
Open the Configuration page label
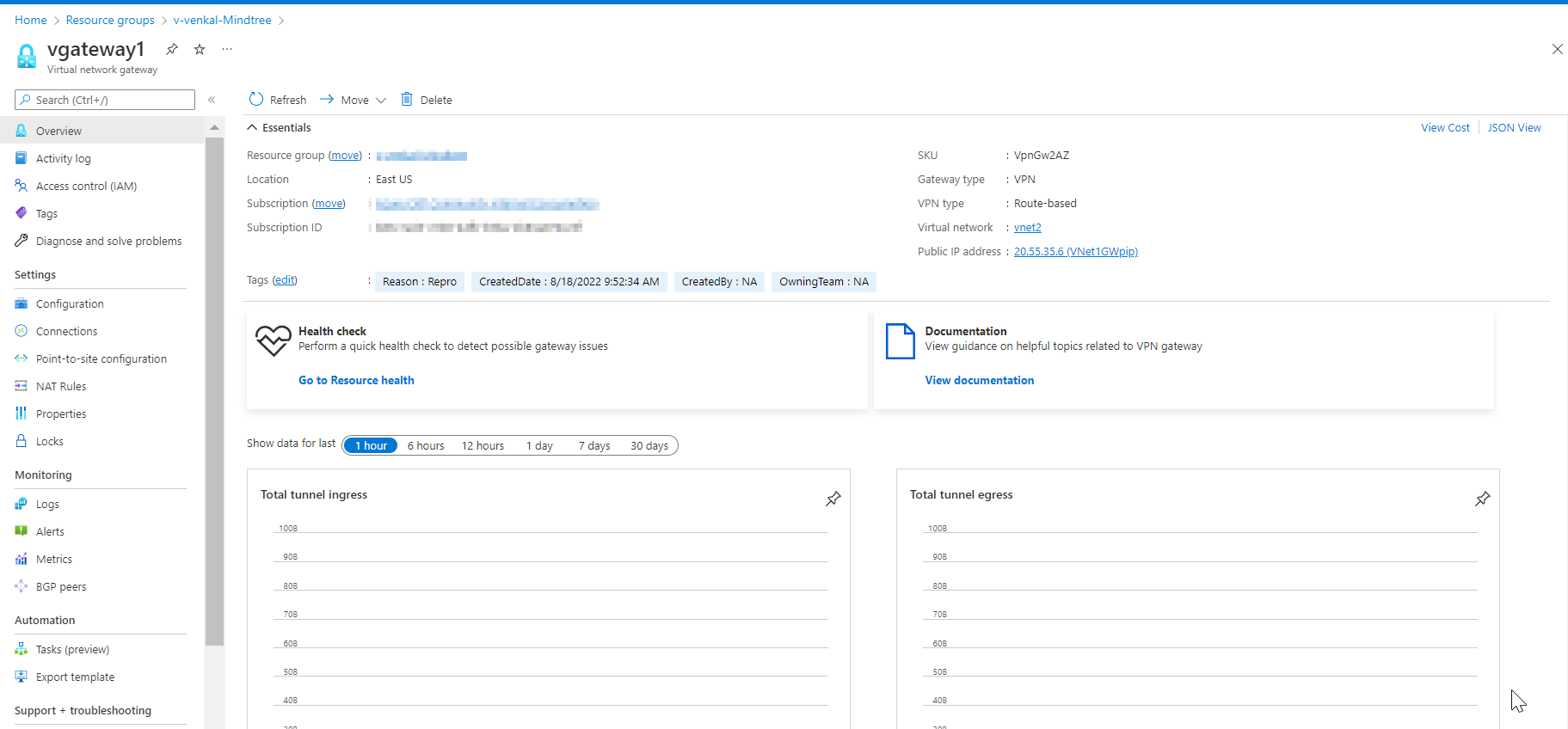click(70, 303)
